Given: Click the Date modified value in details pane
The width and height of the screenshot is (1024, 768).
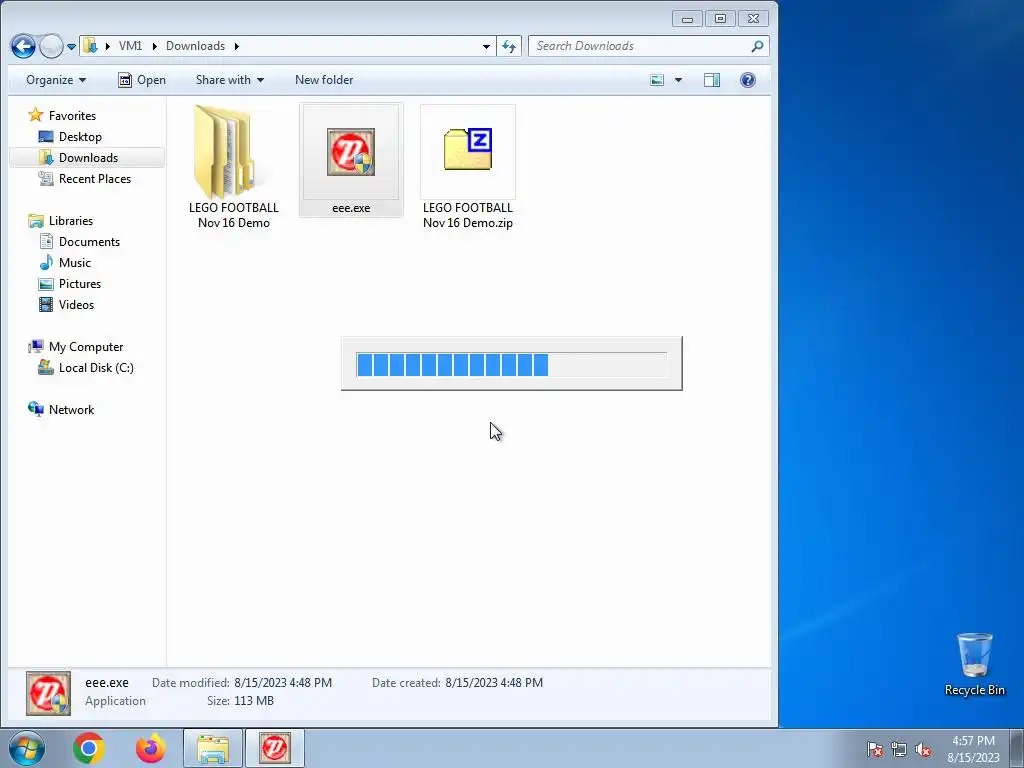Looking at the screenshot, I should [x=283, y=682].
